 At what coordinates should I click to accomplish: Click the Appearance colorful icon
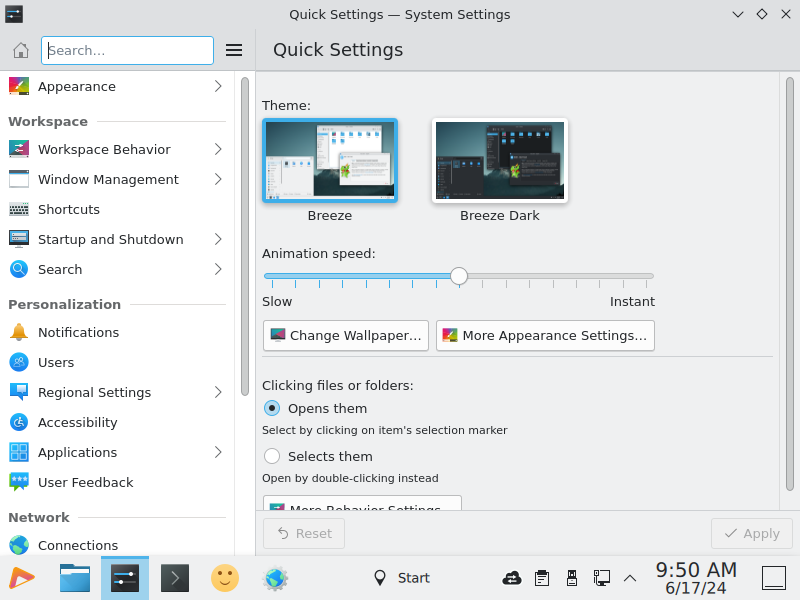pos(19,86)
